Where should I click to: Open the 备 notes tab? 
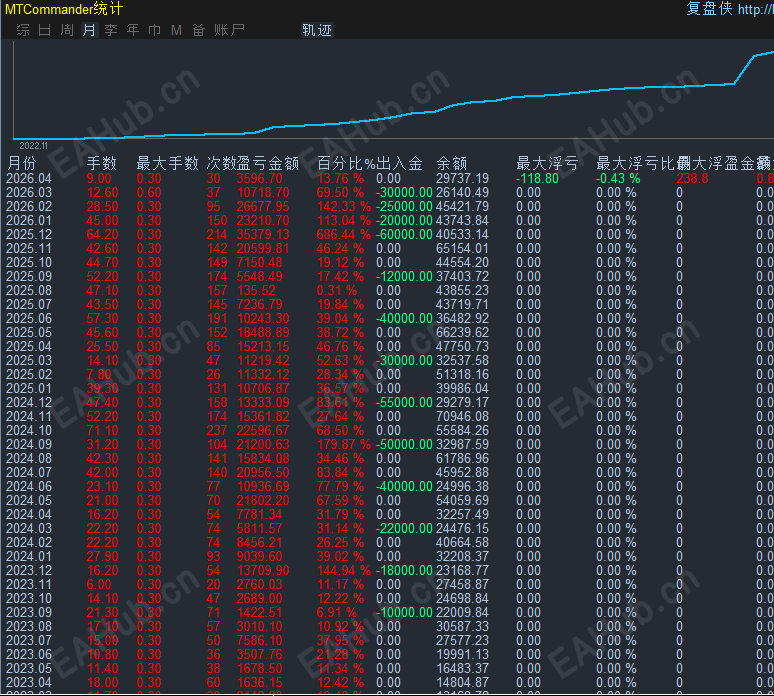pyautogui.click(x=198, y=30)
